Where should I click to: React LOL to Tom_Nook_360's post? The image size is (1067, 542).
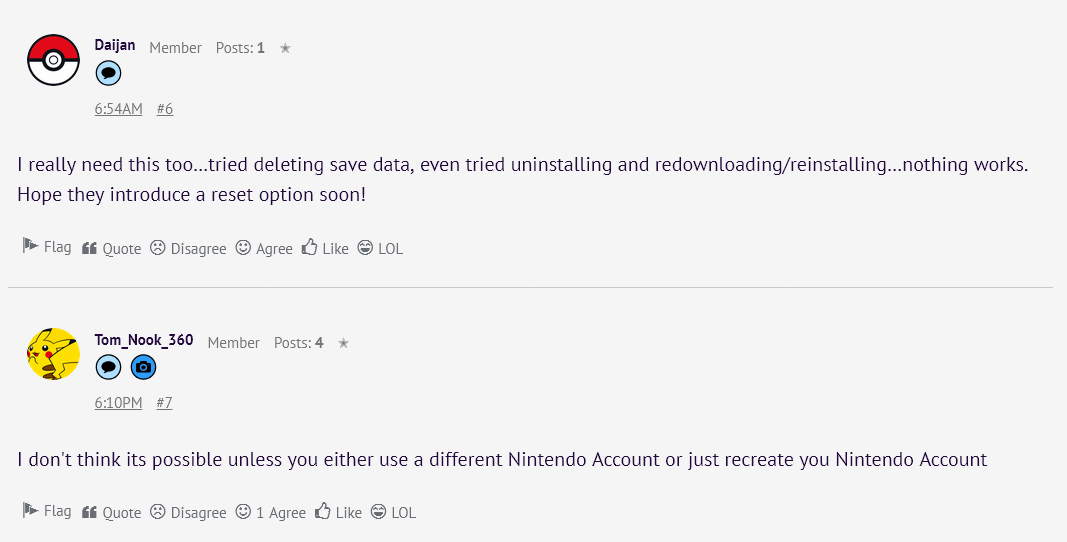tap(393, 512)
